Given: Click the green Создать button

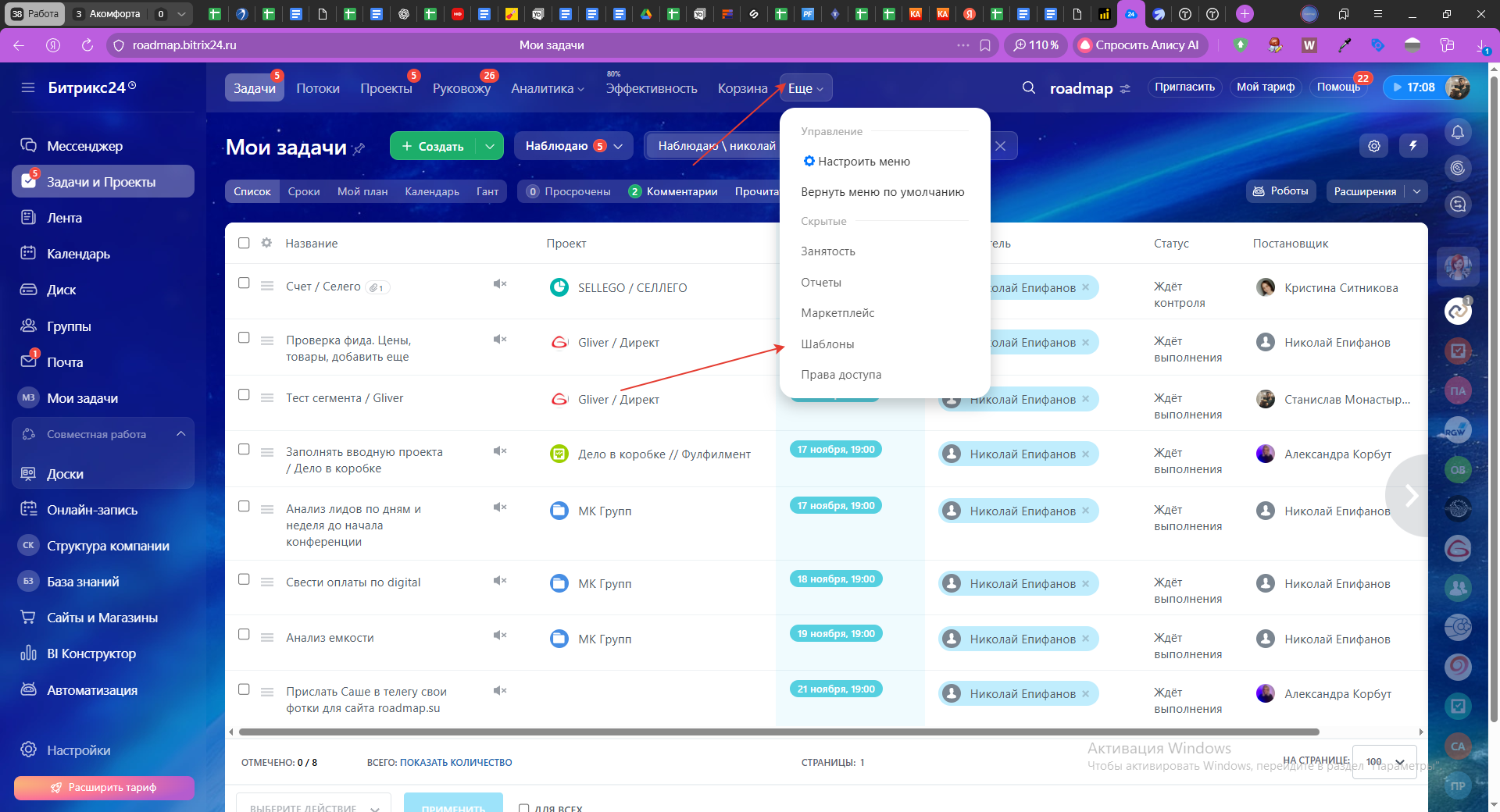Looking at the screenshot, I should (433, 146).
